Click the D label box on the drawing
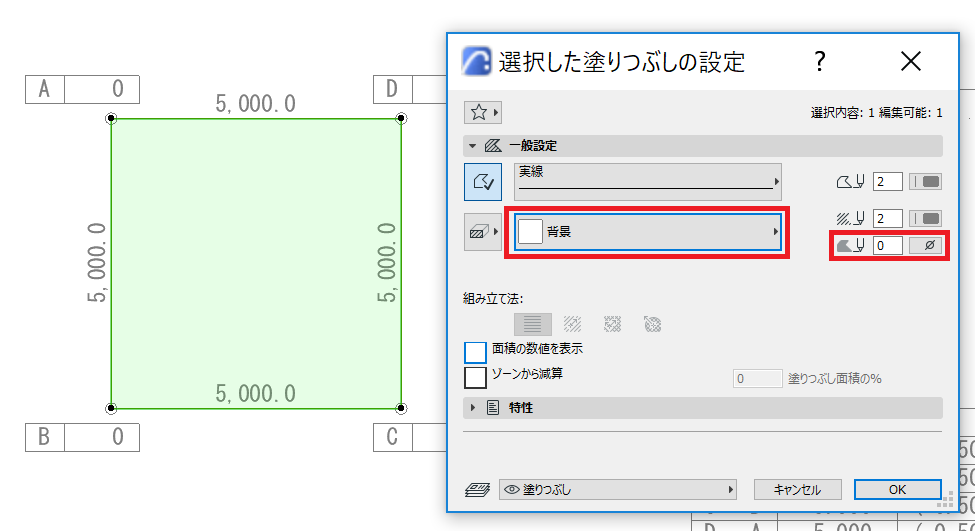This screenshot has height=531, width=975. coord(393,90)
